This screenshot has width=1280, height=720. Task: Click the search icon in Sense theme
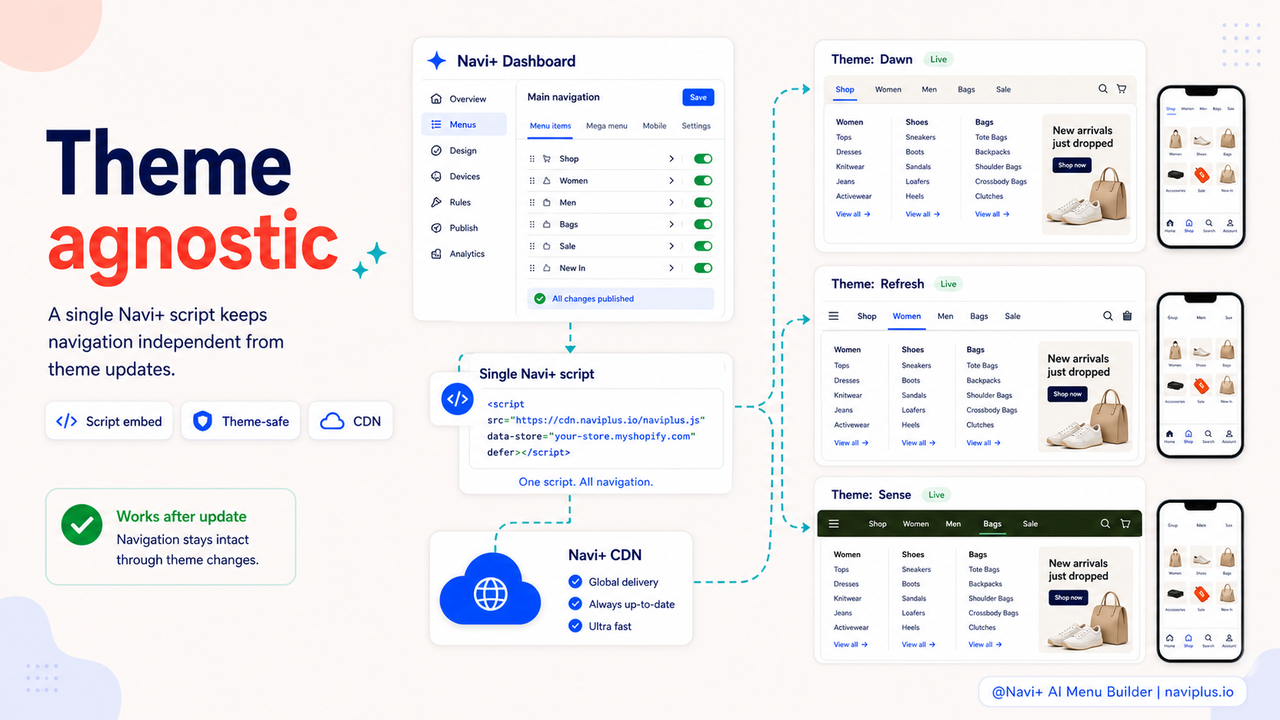click(1105, 524)
